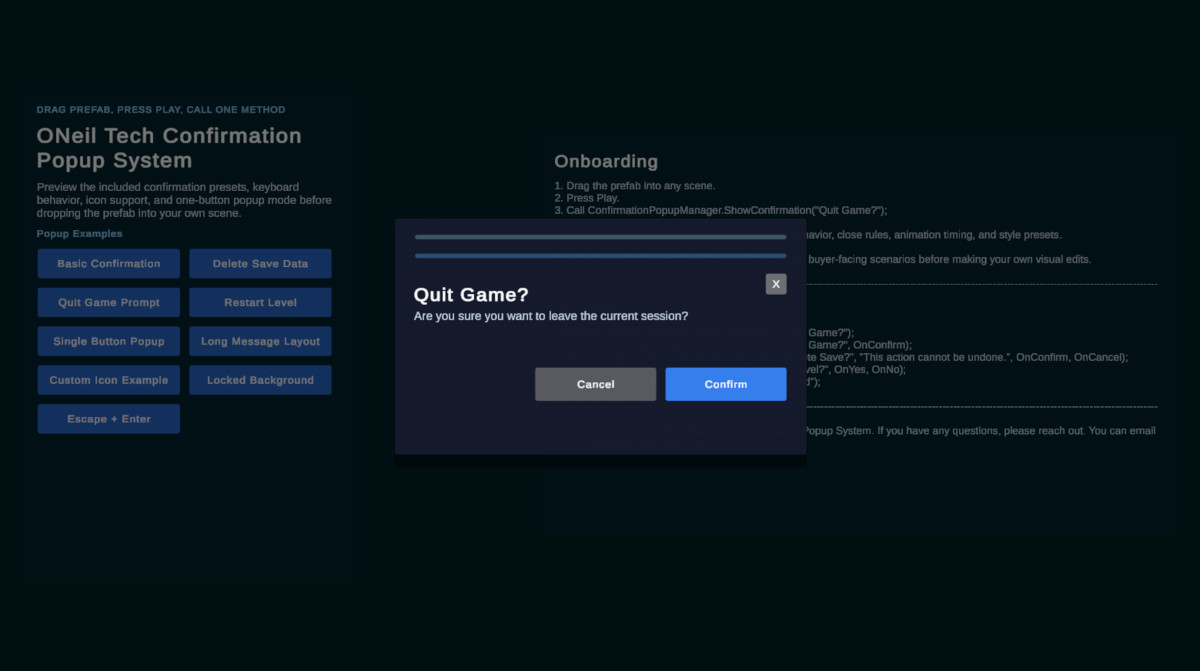This screenshot has height=671, width=1200.
Task: Open the Single Button Popup example
Action: click(109, 341)
